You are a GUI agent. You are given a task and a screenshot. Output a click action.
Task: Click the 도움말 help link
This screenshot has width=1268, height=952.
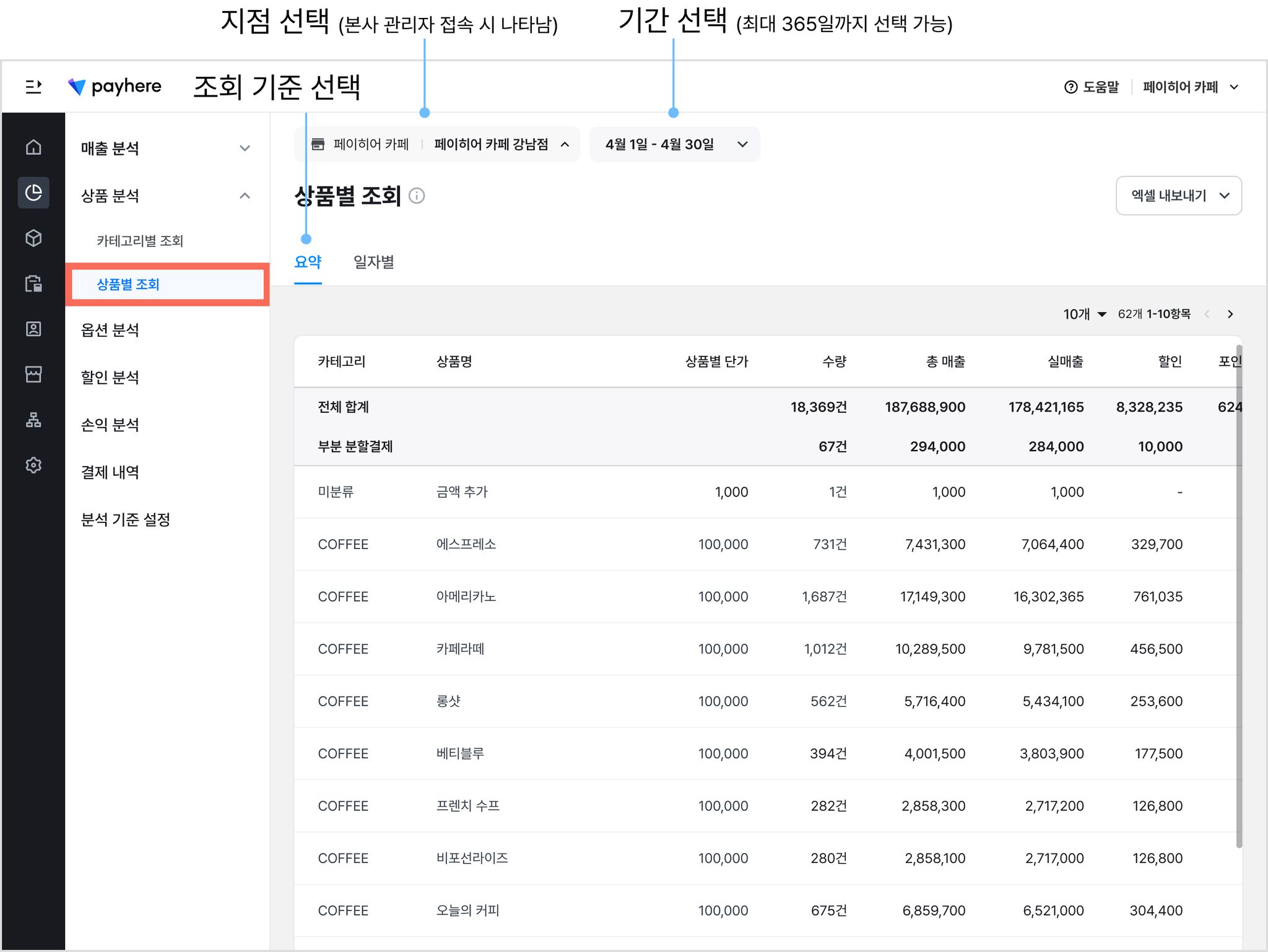(x=1100, y=87)
